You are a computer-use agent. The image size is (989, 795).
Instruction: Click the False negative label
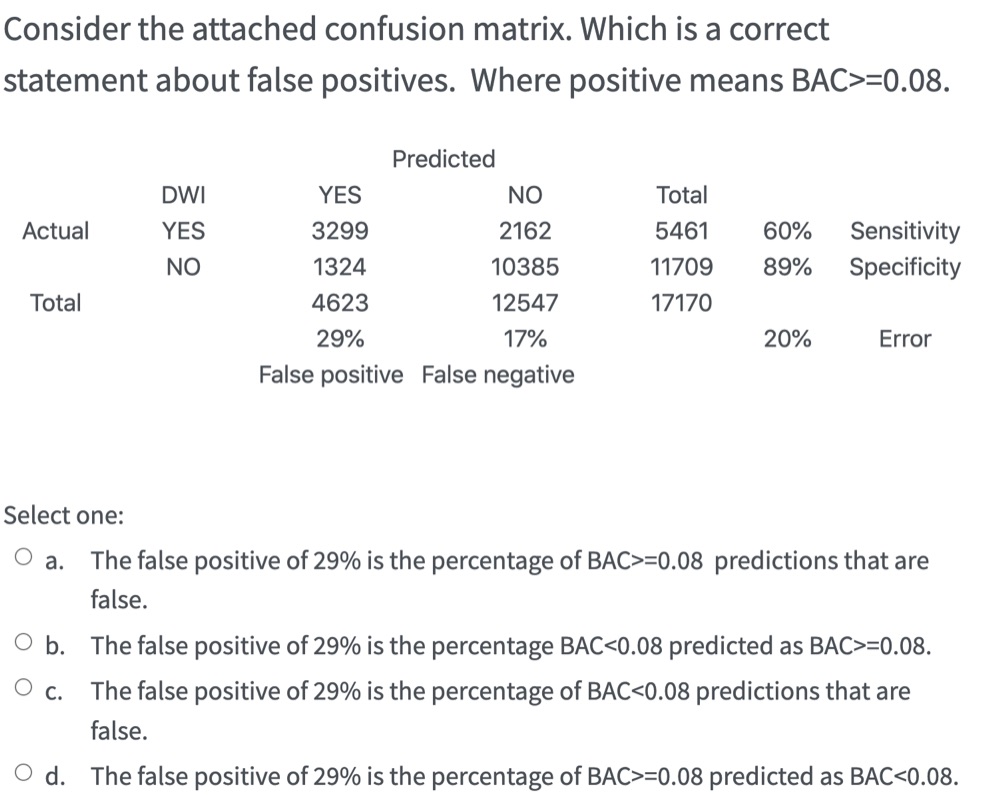[x=497, y=374]
